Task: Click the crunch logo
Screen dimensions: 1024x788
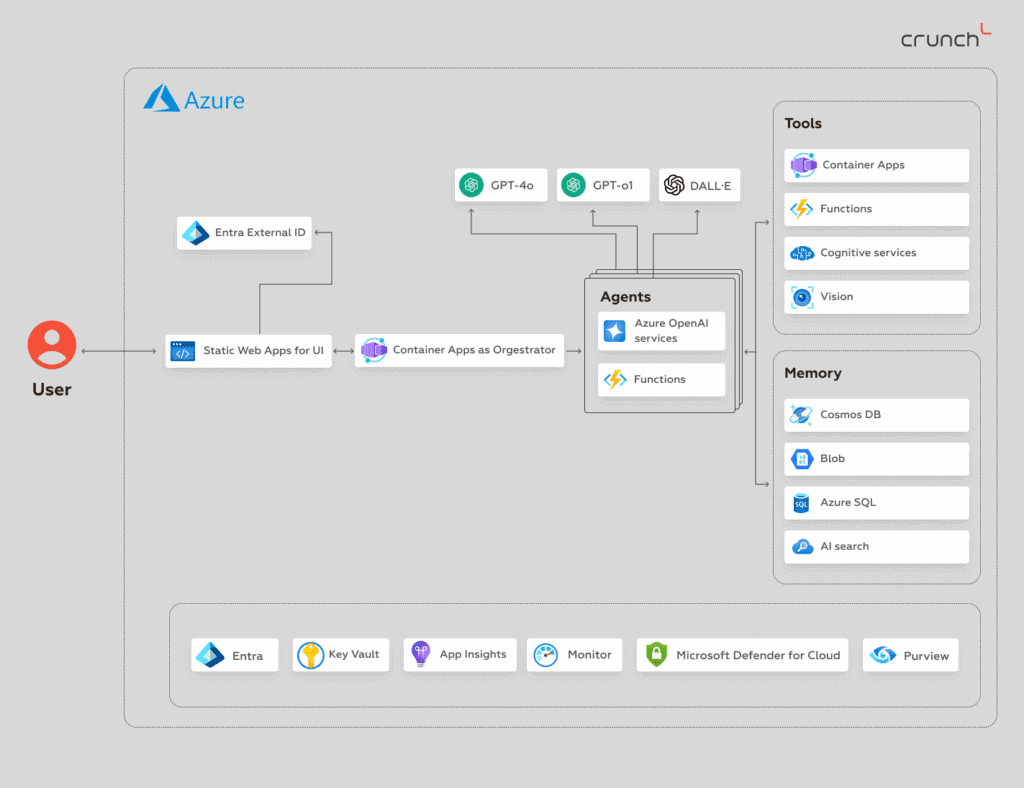Action: point(946,36)
